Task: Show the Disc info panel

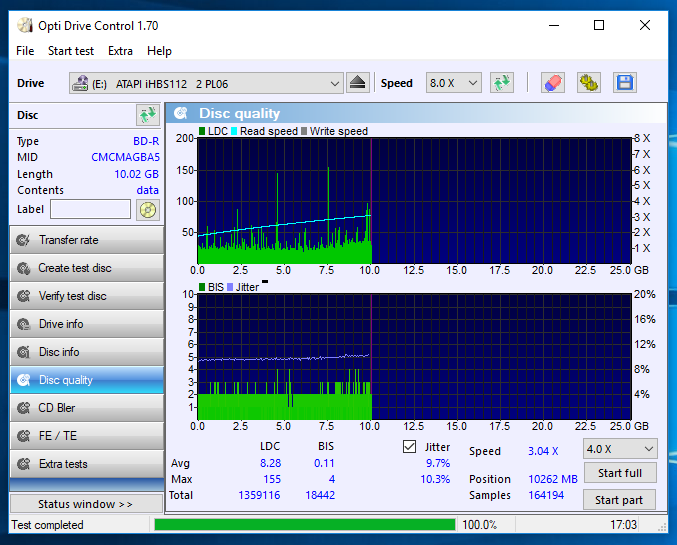Action: click(x=87, y=352)
